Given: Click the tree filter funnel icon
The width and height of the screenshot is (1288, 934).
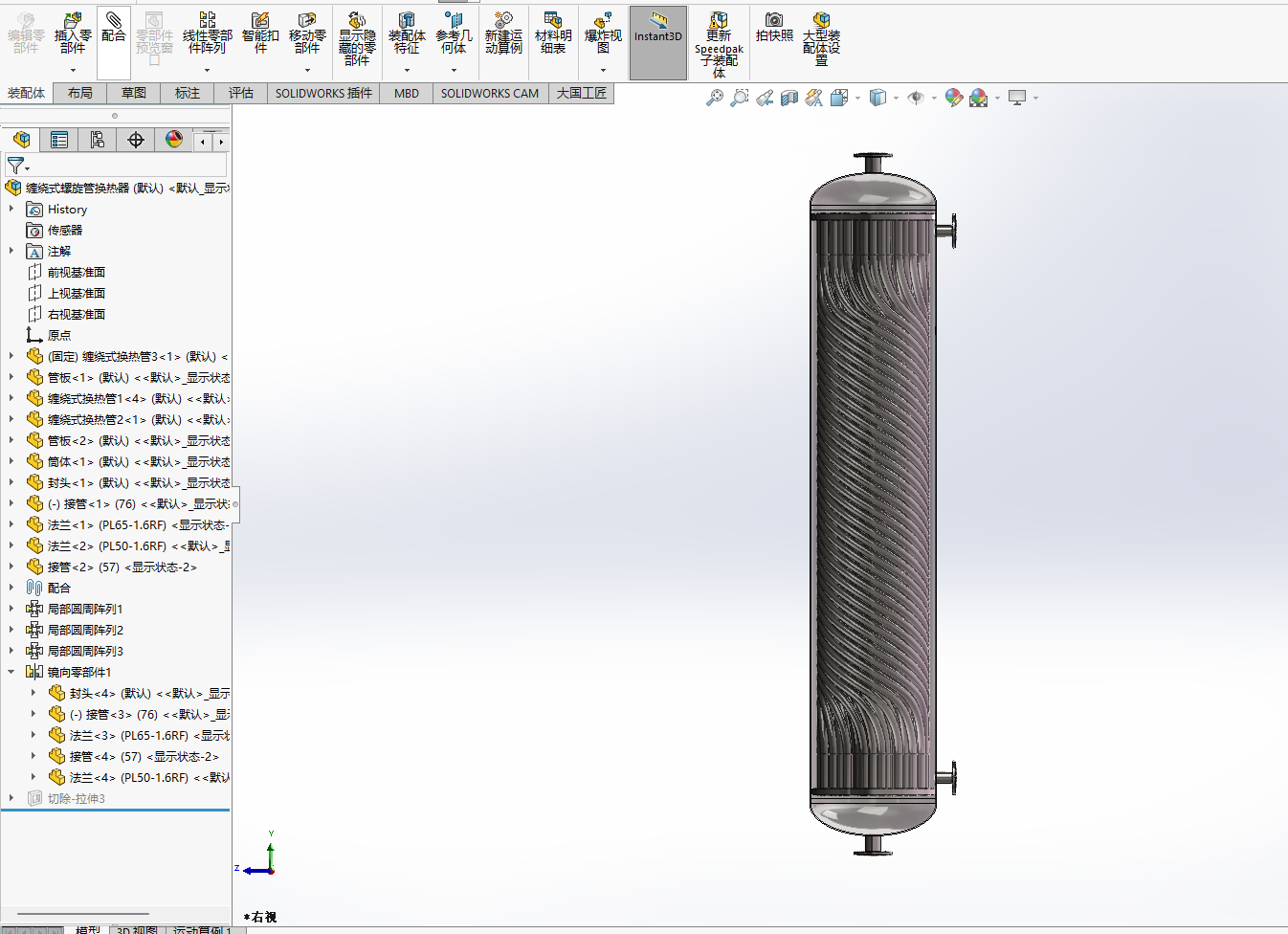Looking at the screenshot, I should (x=15, y=166).
